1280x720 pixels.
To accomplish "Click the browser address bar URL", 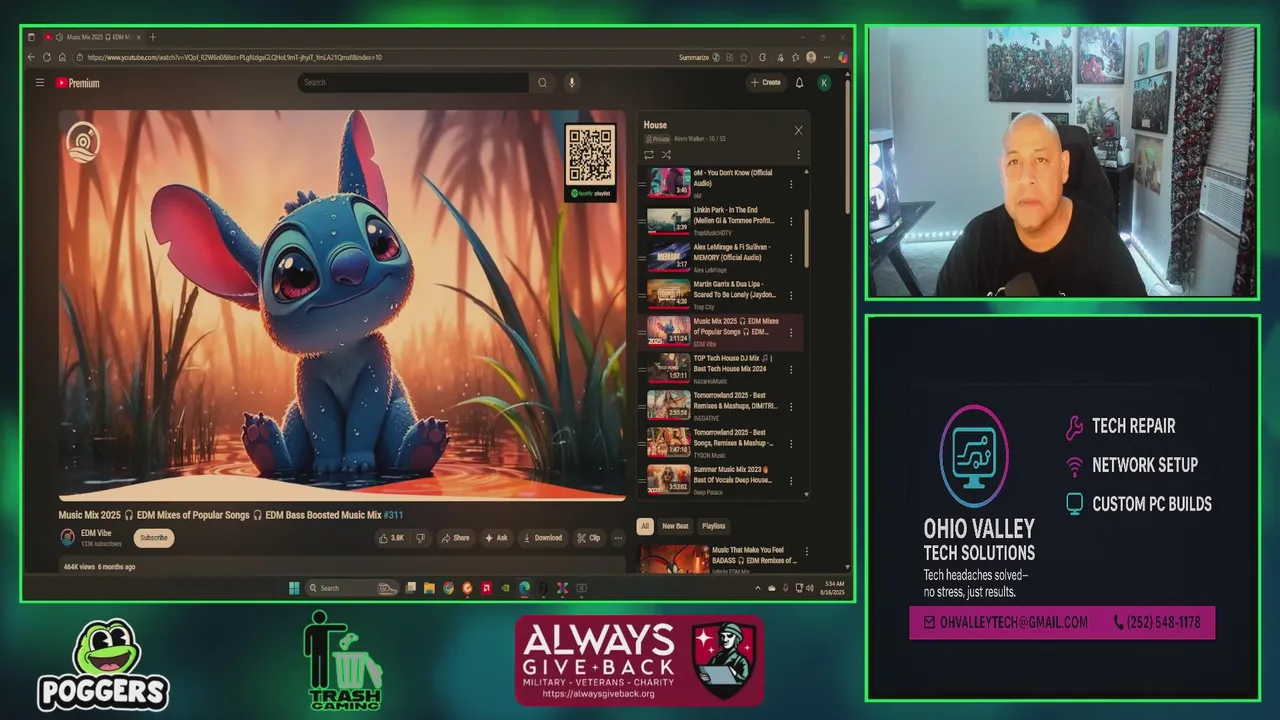I will pos(234,57).
